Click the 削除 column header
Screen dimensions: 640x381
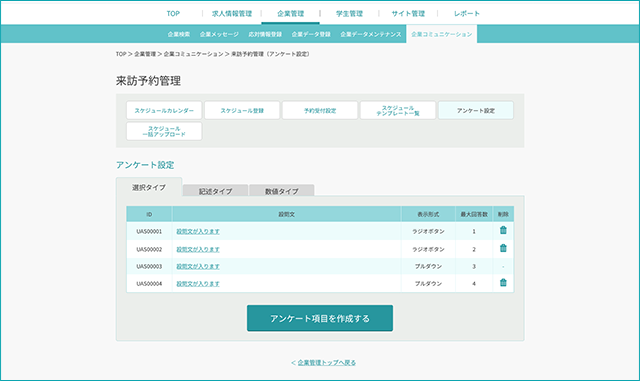pyautogui.click(x=503, y=214)
